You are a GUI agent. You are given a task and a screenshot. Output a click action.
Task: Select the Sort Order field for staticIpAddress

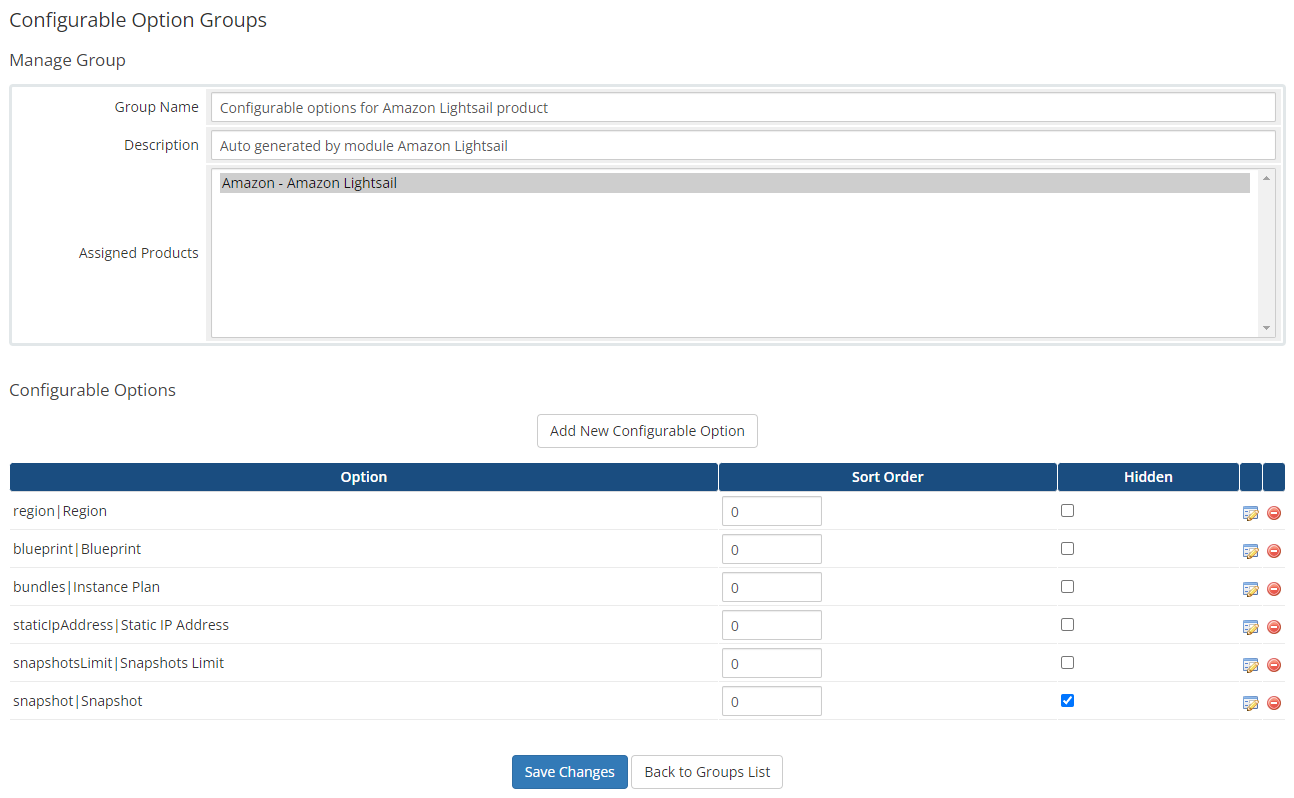point(771,625)
